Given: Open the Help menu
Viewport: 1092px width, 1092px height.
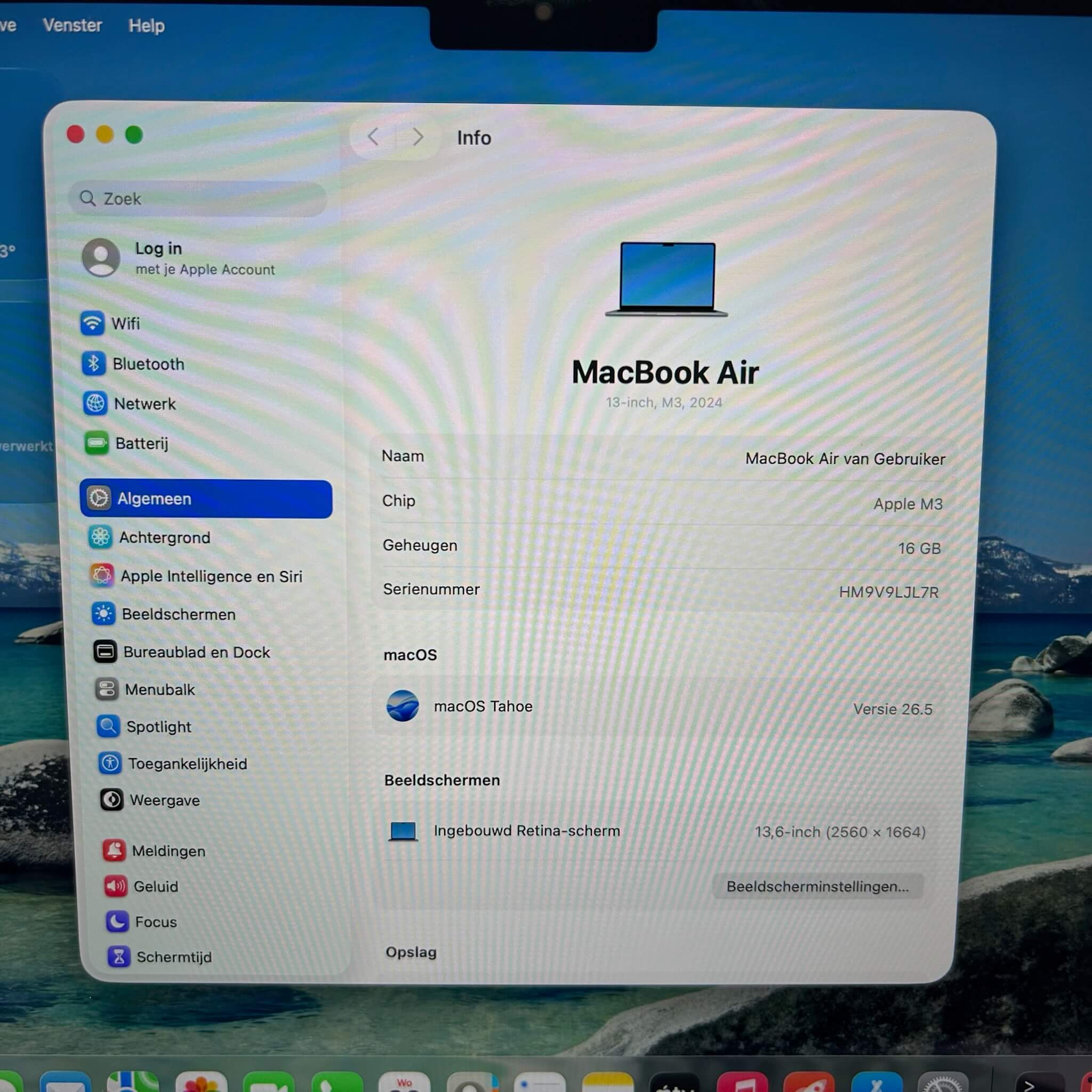Looking at the screenshot, I should (x=147, y=26).
